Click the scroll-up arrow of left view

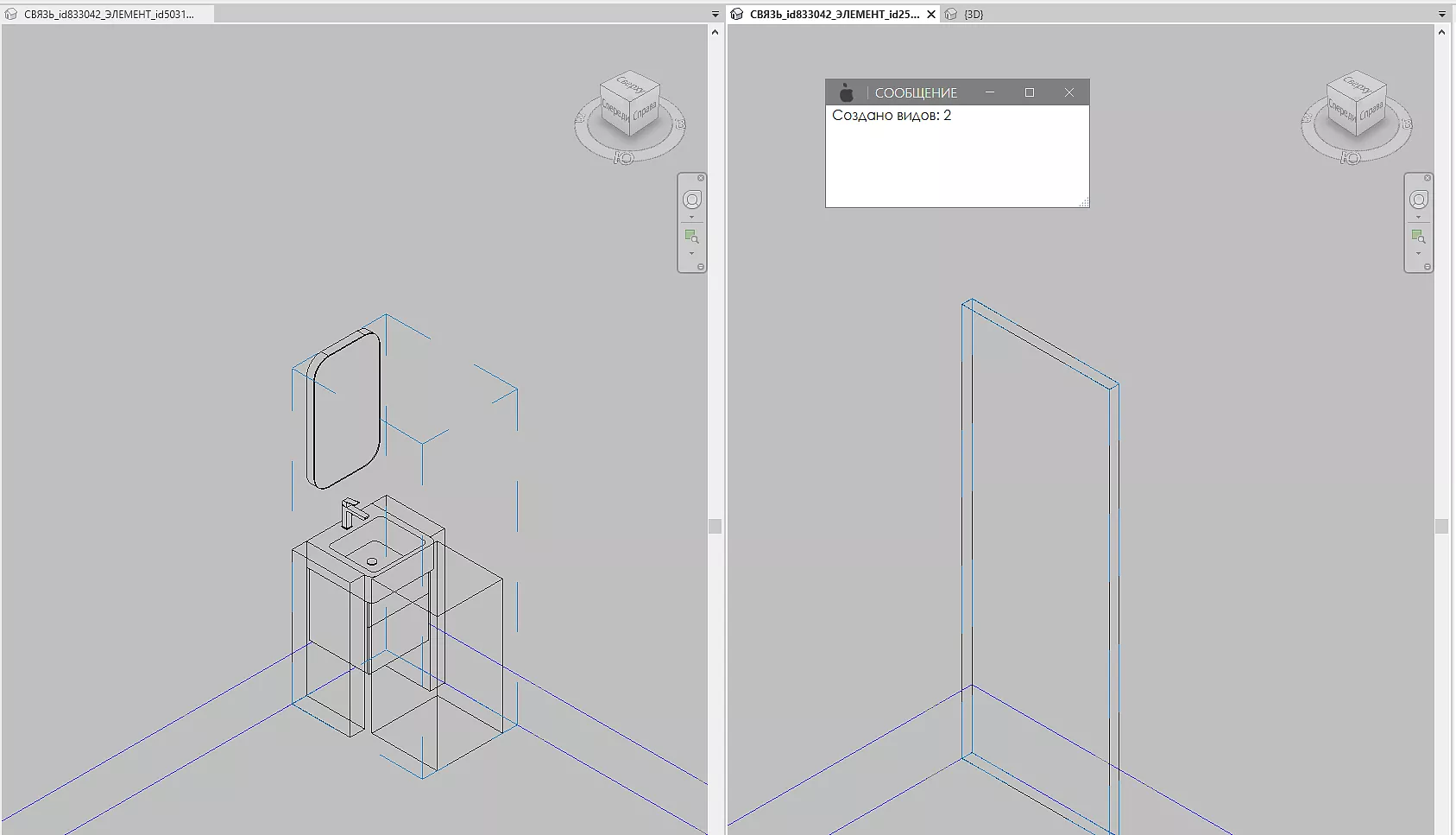pyautogui.click(x=715, y=32)
